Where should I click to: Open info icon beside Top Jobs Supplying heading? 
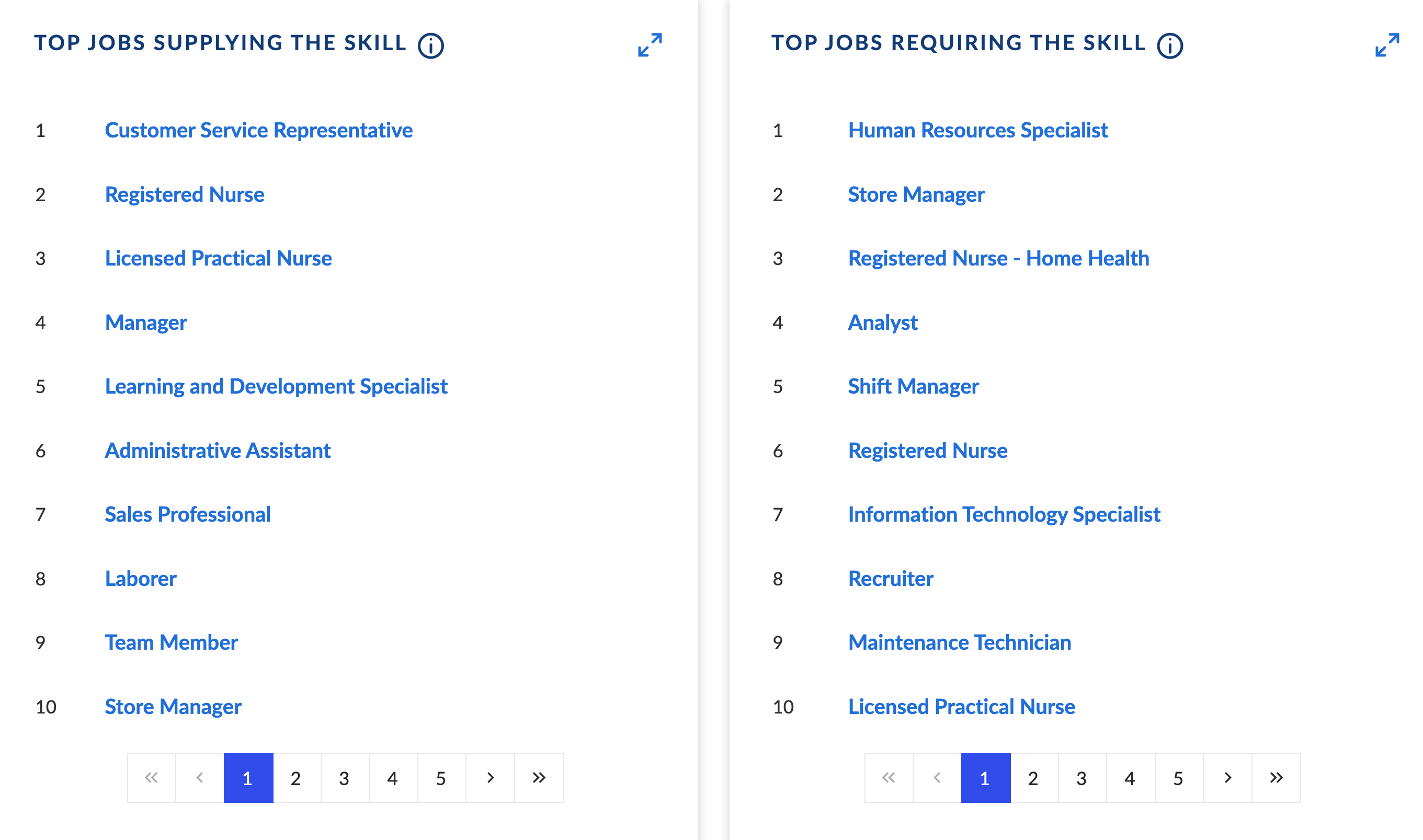[430, 46]
